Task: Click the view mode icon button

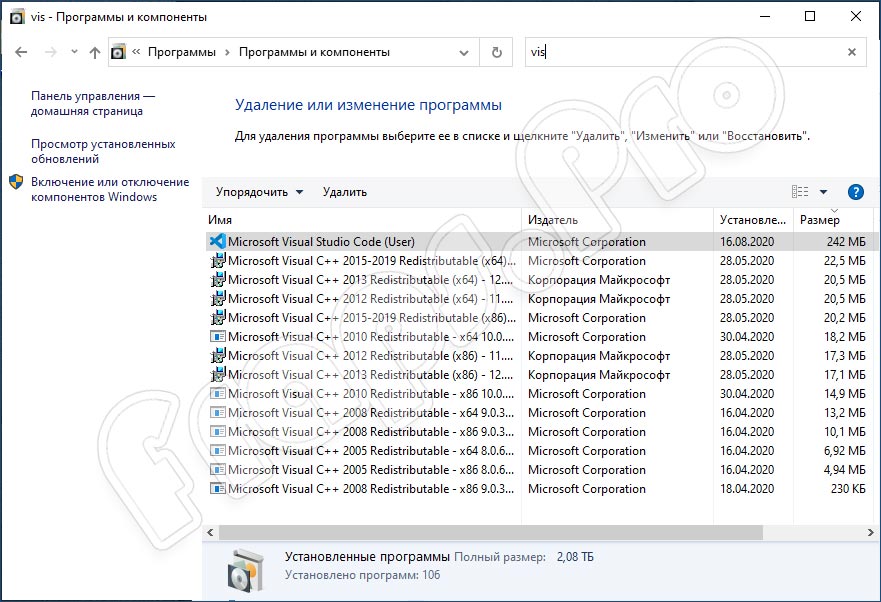Action: 800,192
